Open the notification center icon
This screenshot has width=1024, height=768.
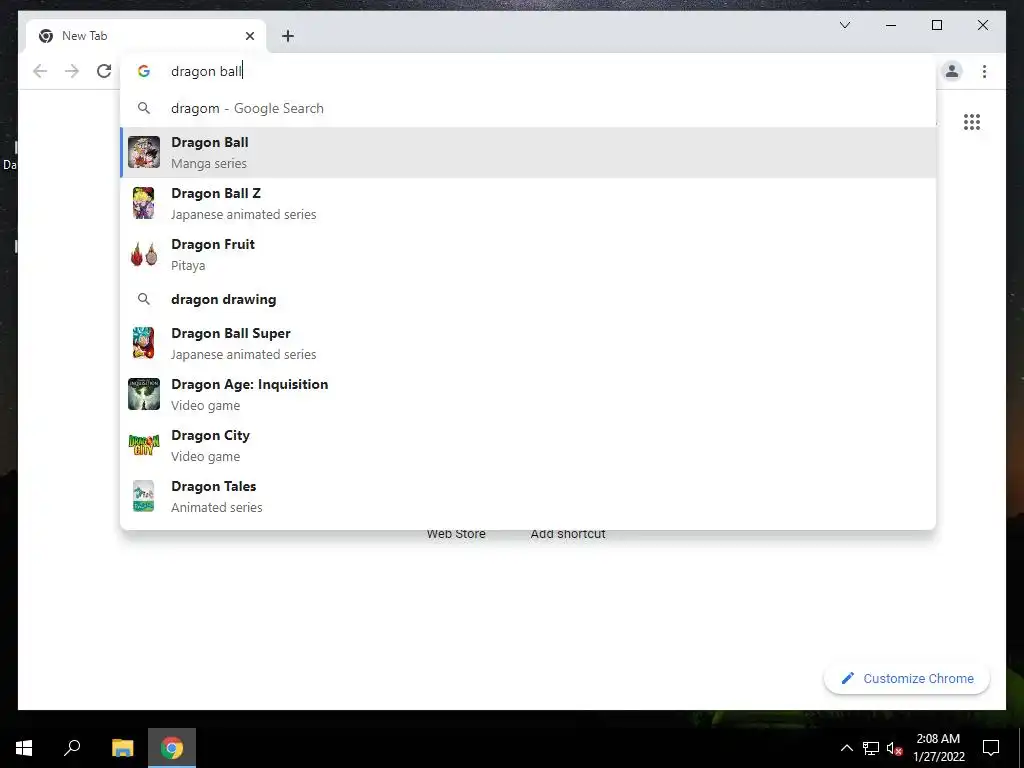pyautogui.click(x=991, y=748)
